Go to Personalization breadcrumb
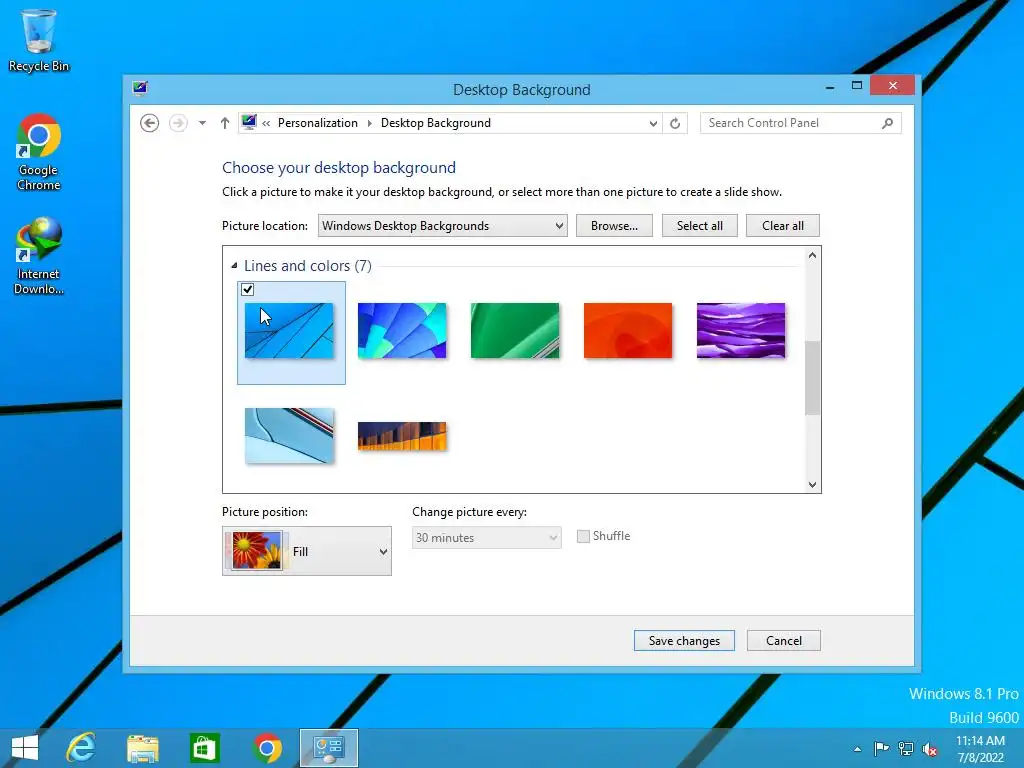This screenshot has width=1024, height=768. pos(318,123)
